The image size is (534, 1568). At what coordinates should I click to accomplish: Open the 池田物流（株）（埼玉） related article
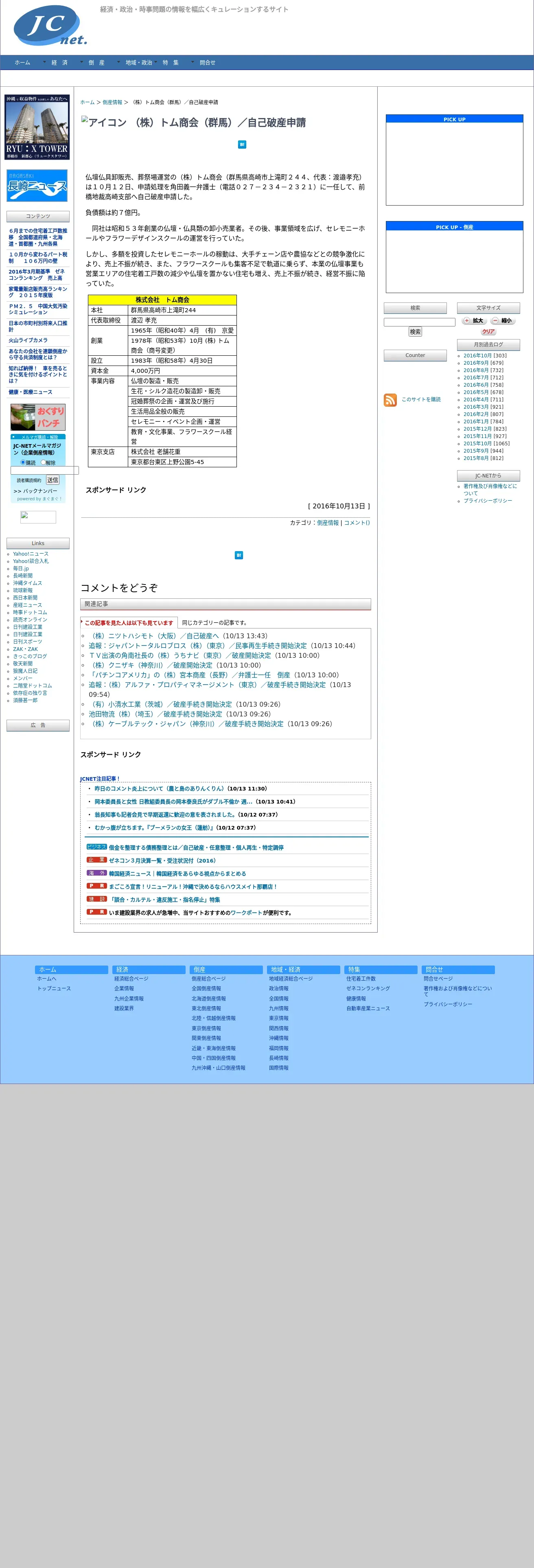tap(155, 714)
